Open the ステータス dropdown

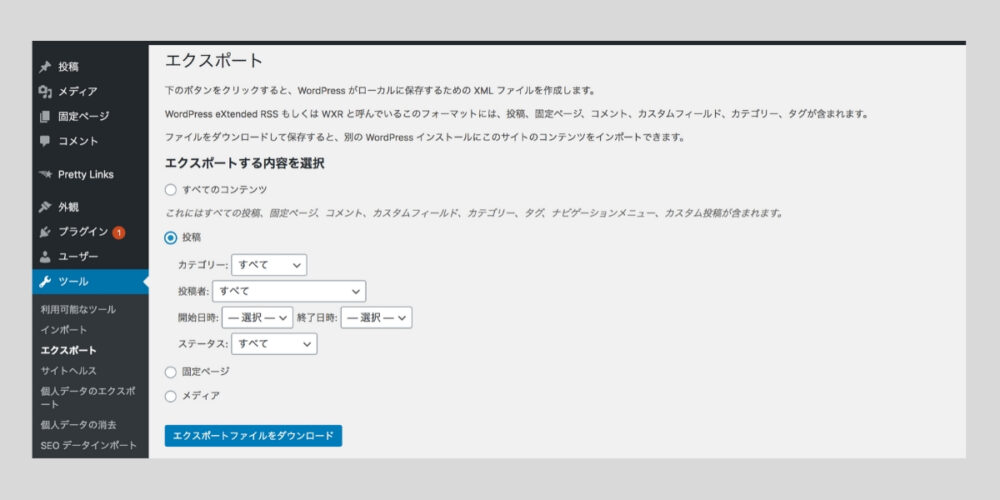[x=274, y=344]
